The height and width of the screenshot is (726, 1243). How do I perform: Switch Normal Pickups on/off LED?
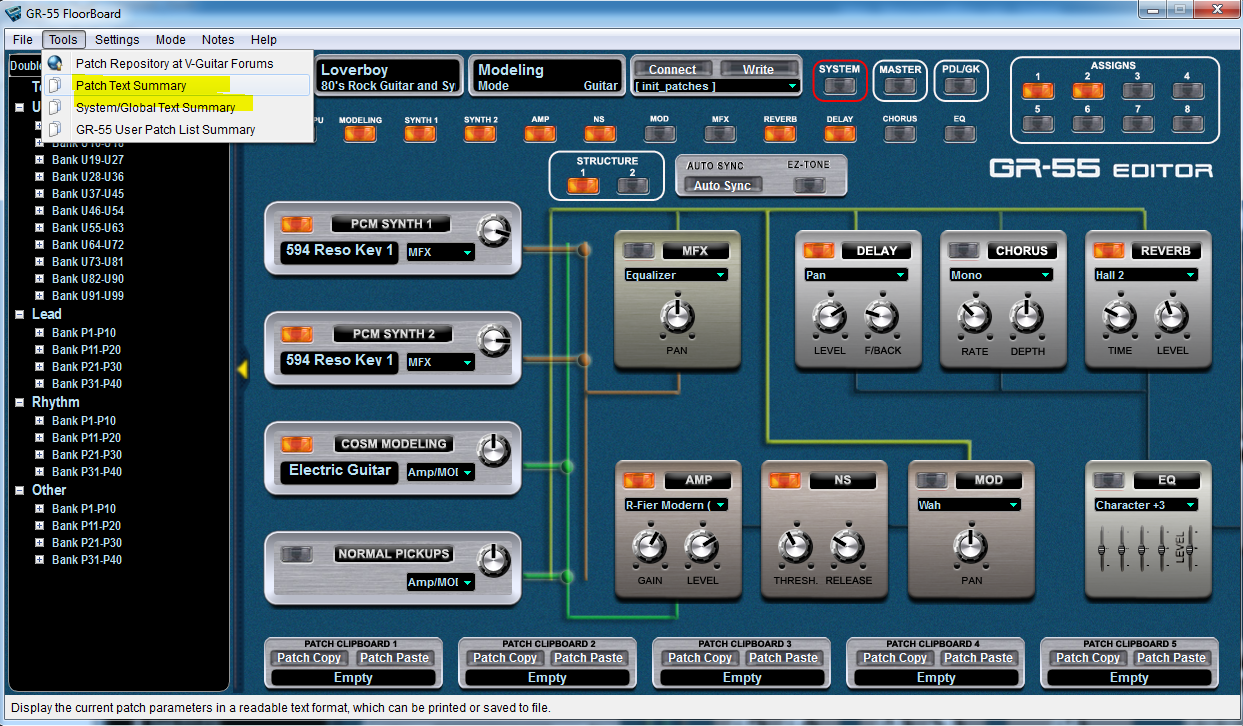(297, 554)
